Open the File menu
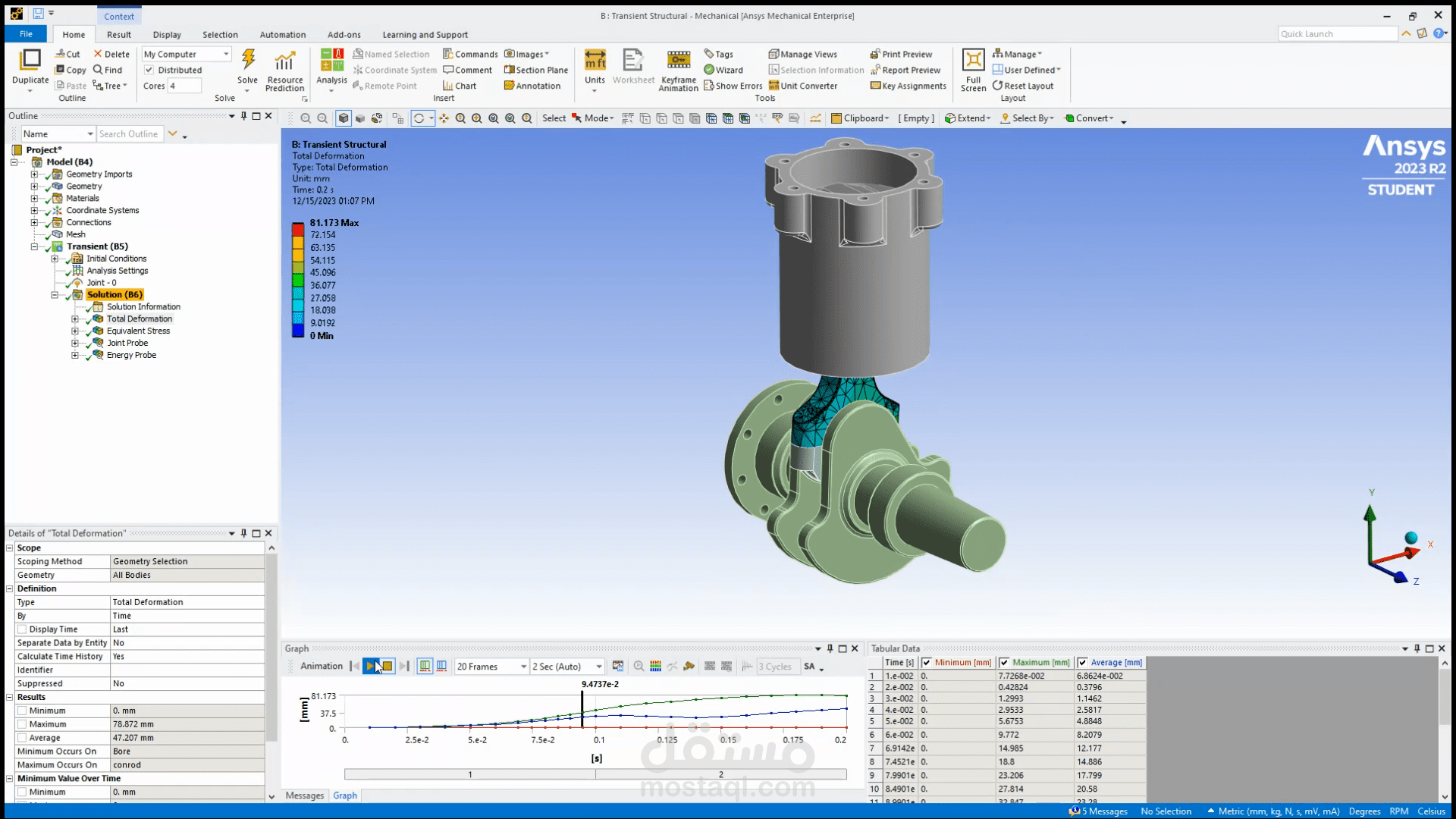This screenshot has width=1456, height=819. 26,34
